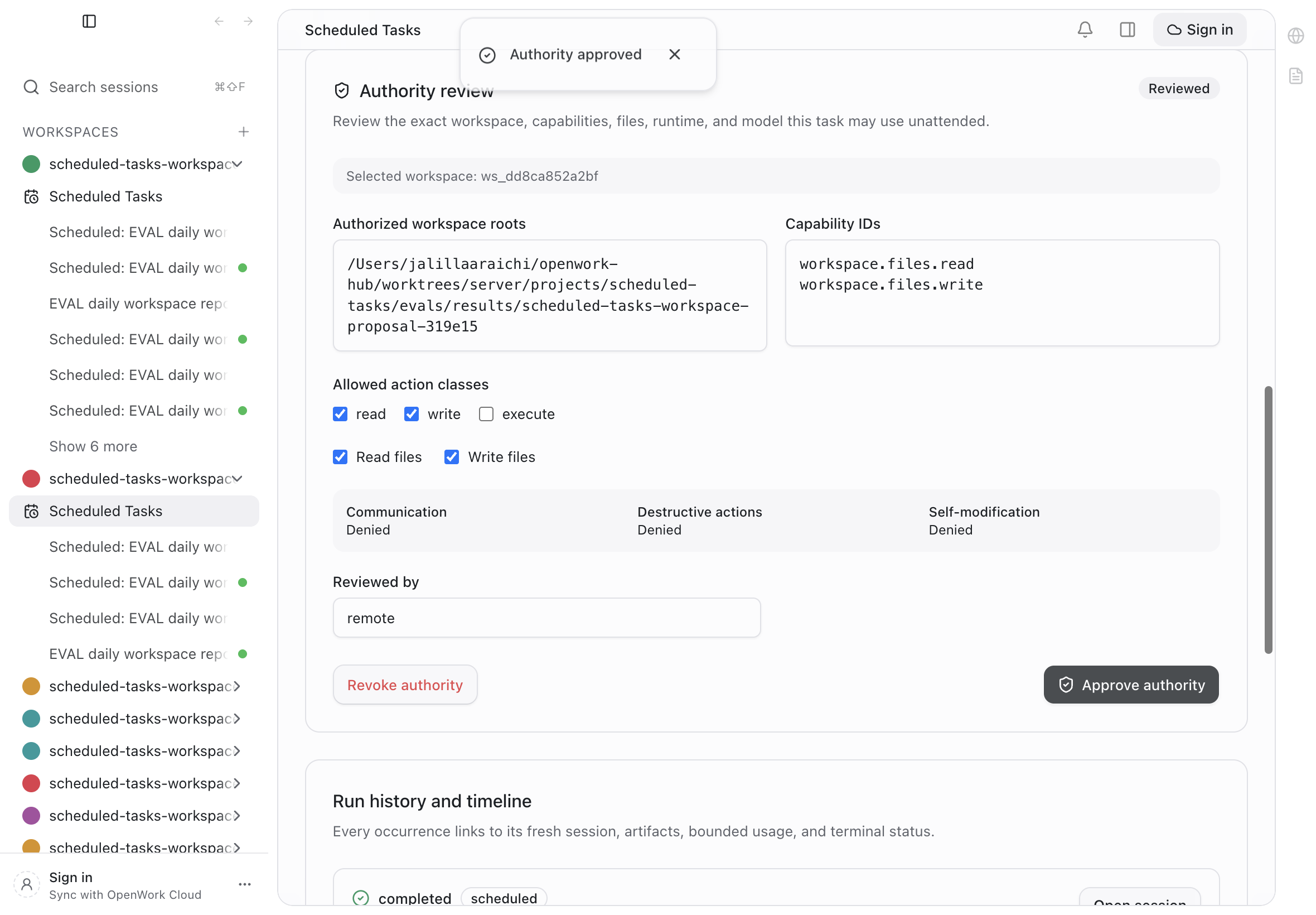Focus the Search sessions field
The width and height of the screenshot is (1316, 915).
click(x=134, y=87)
